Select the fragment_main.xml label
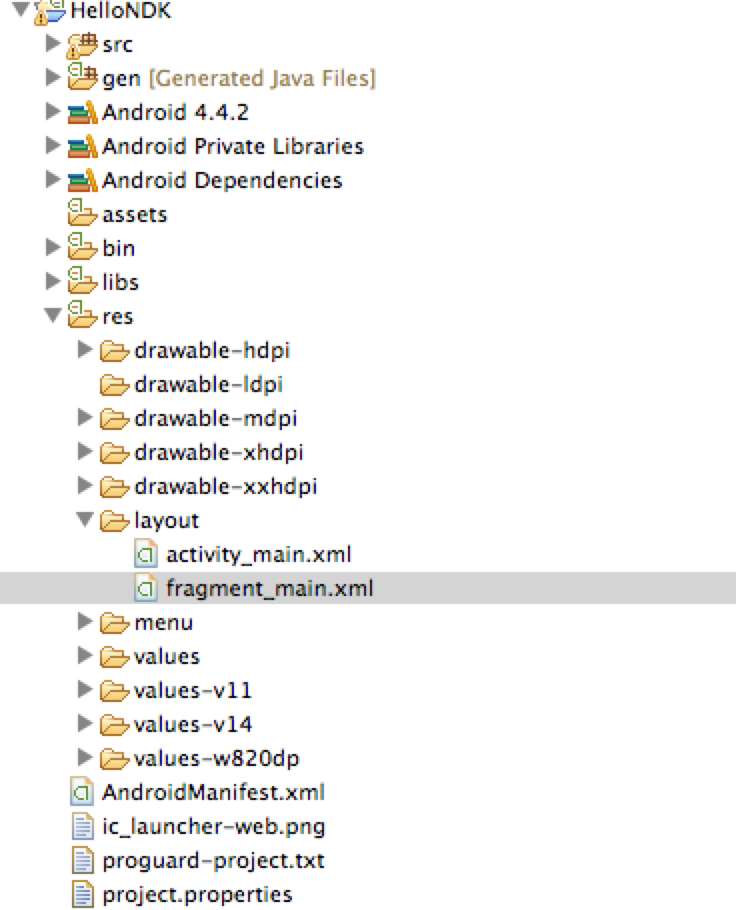Screen dimensions: 736x910 pyautogui.click(x=270, y=588)
